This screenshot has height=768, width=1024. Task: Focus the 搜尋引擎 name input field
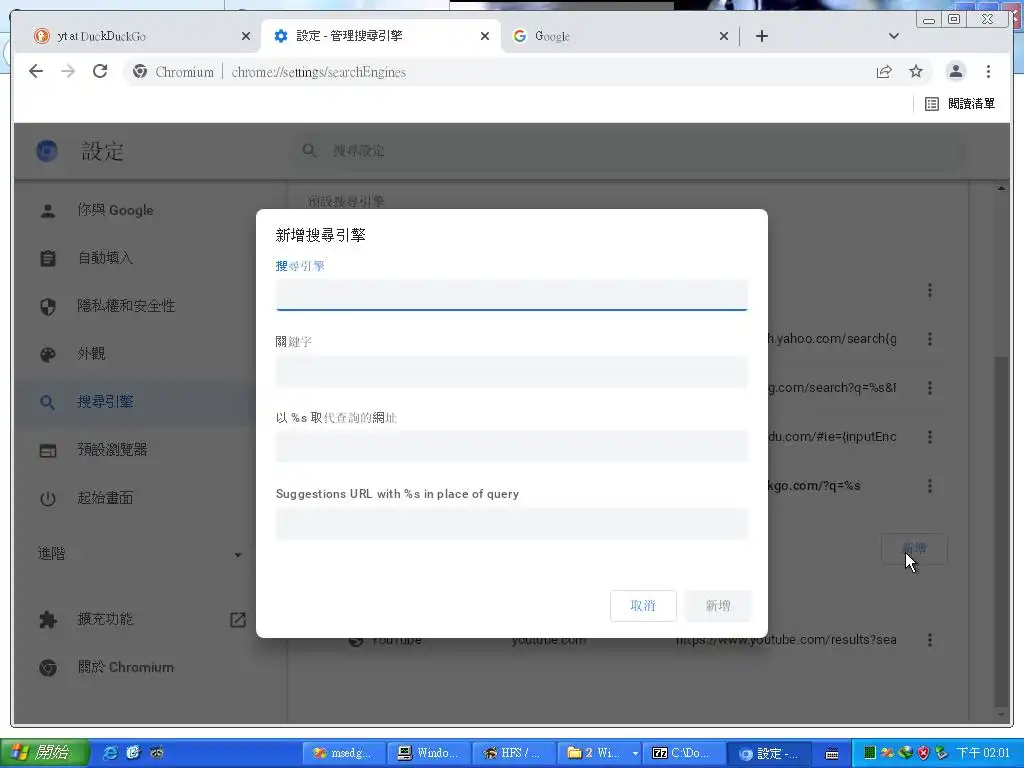(x=511, y=295)
